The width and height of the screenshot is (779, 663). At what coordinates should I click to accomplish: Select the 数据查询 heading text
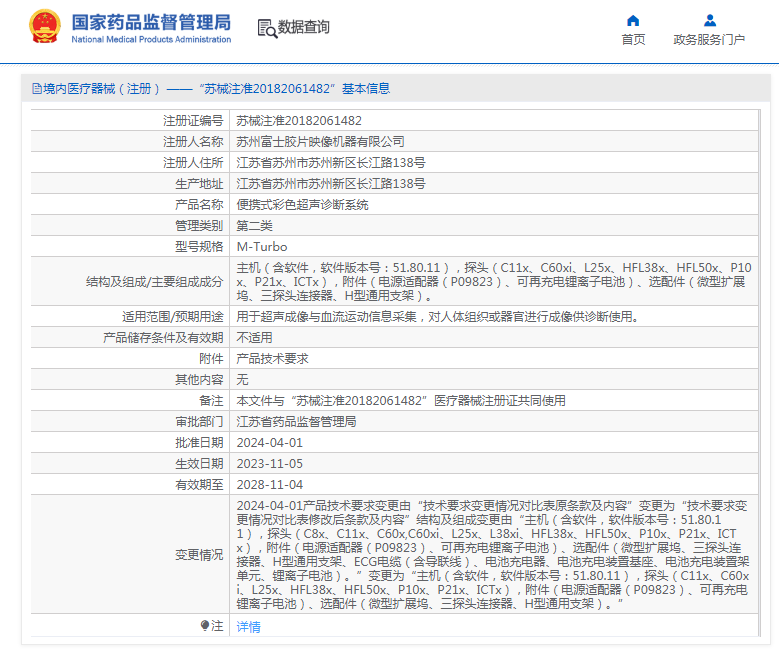point(304,27)
